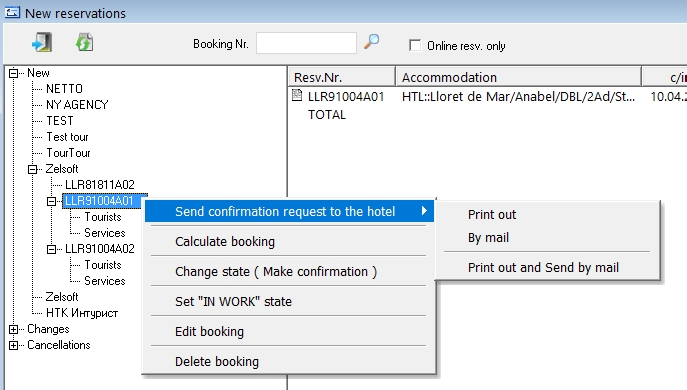Open Services under LLR91004A02
Viewport: 687px width, 390px height.
pyautogui.click(x=105, y=281)
